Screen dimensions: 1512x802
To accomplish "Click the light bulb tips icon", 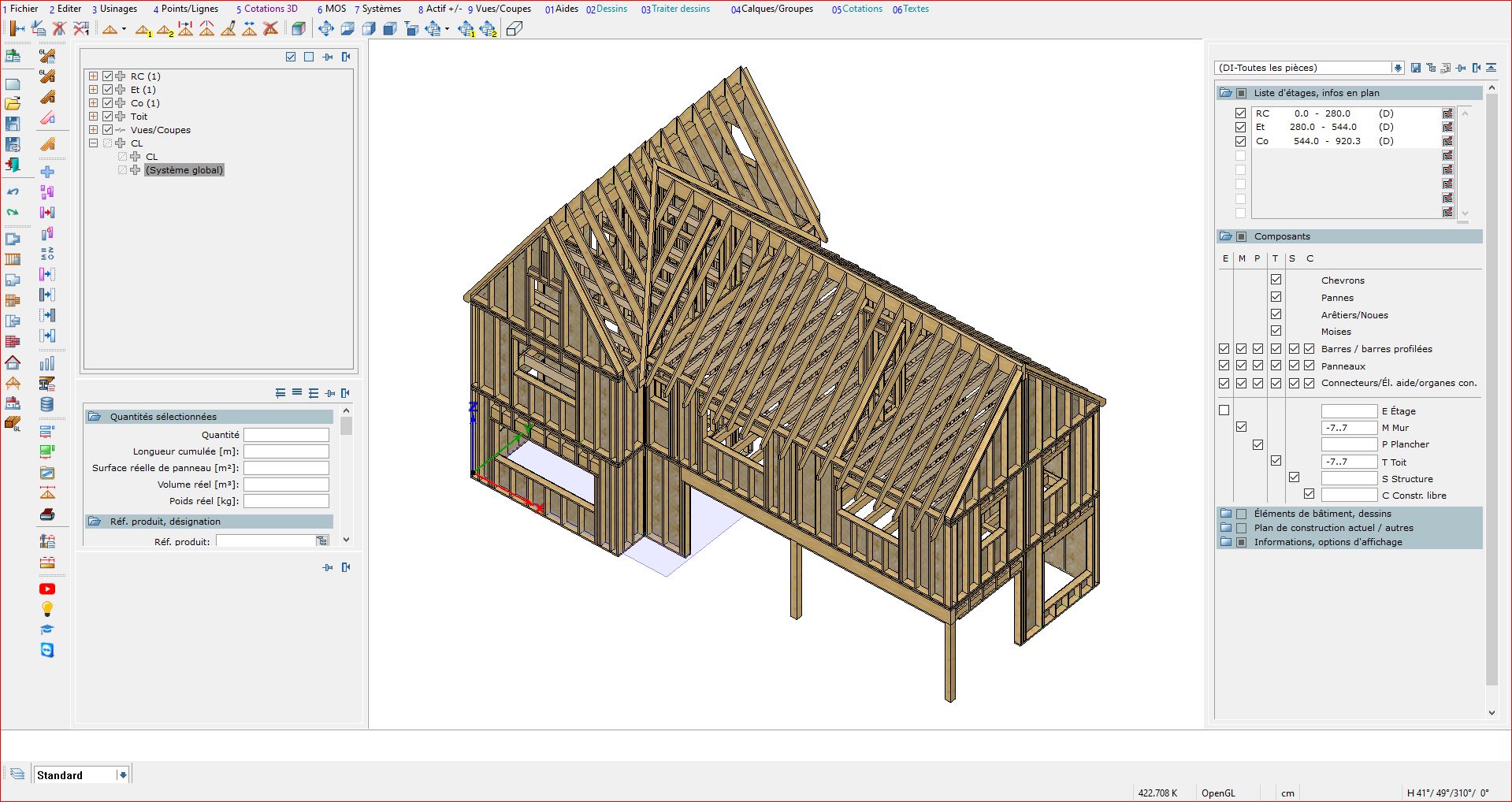I will (47, 609).
